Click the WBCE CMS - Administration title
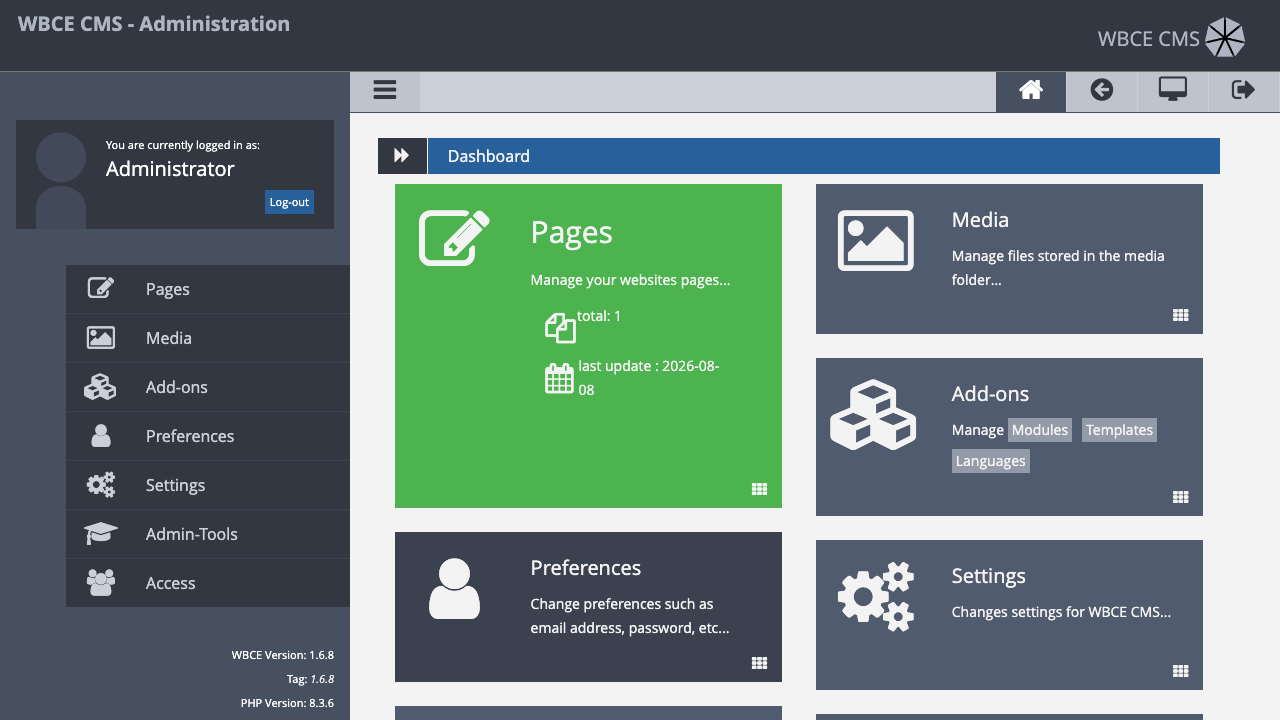Image resolution: width=1280 pixels, height=720 pixels. tap(154, 24)
